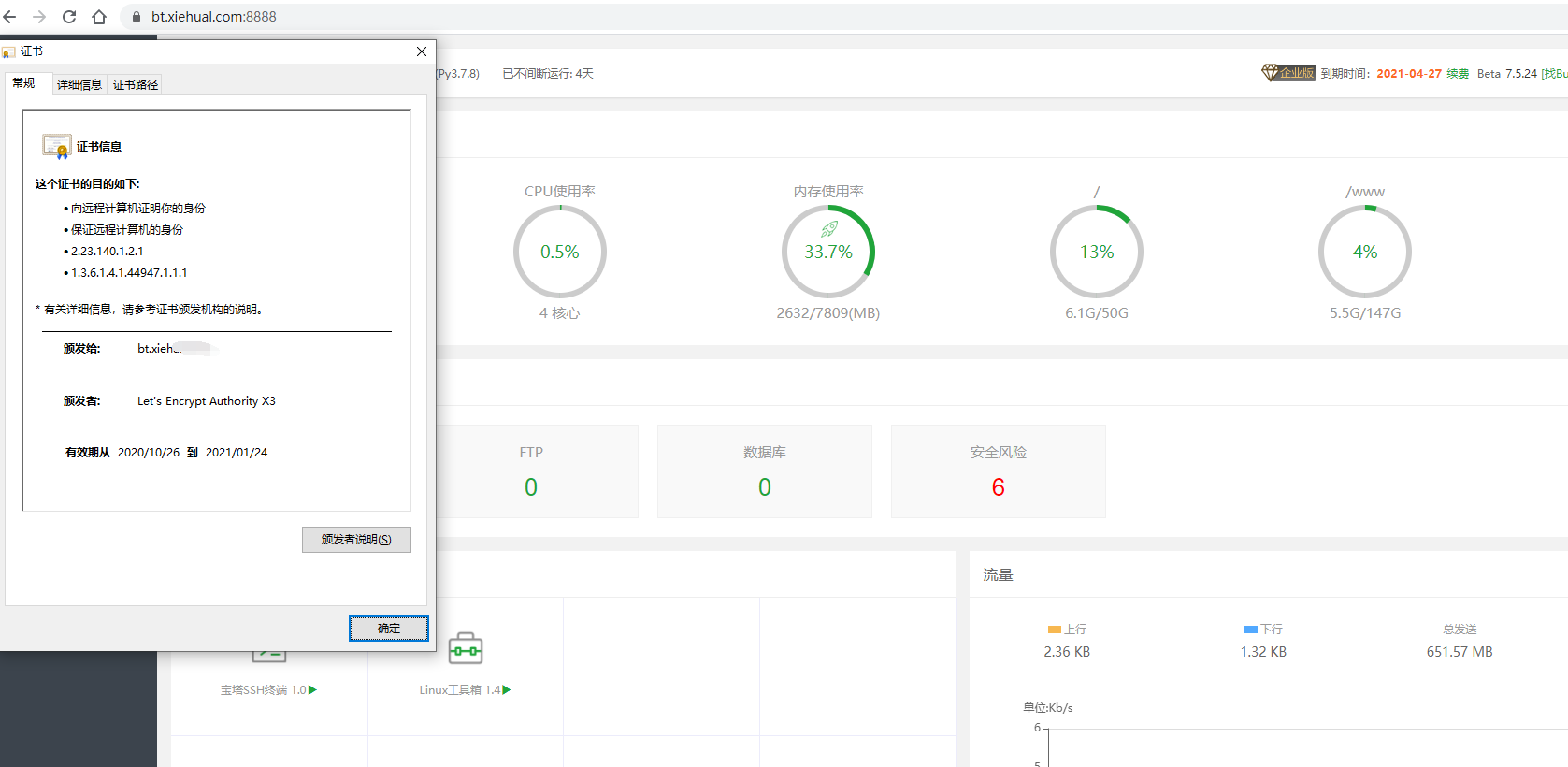
Task: Open the 证书路径 tab
Action: (136, 84)
